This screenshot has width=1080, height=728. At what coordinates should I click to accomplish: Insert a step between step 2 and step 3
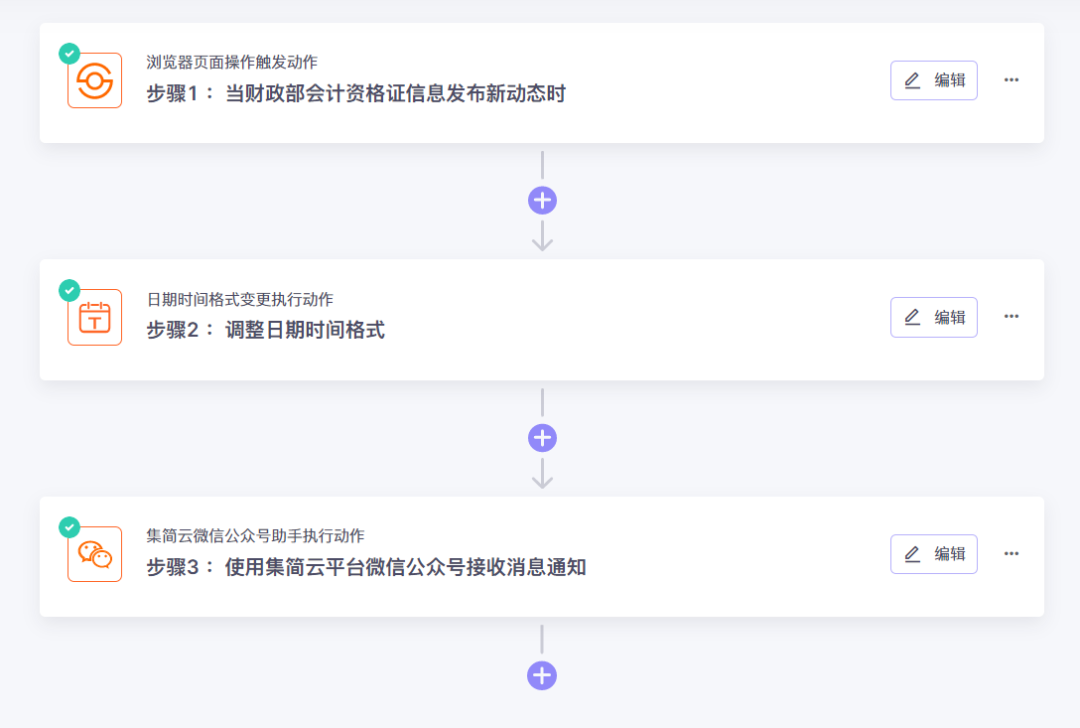point(542,438)
